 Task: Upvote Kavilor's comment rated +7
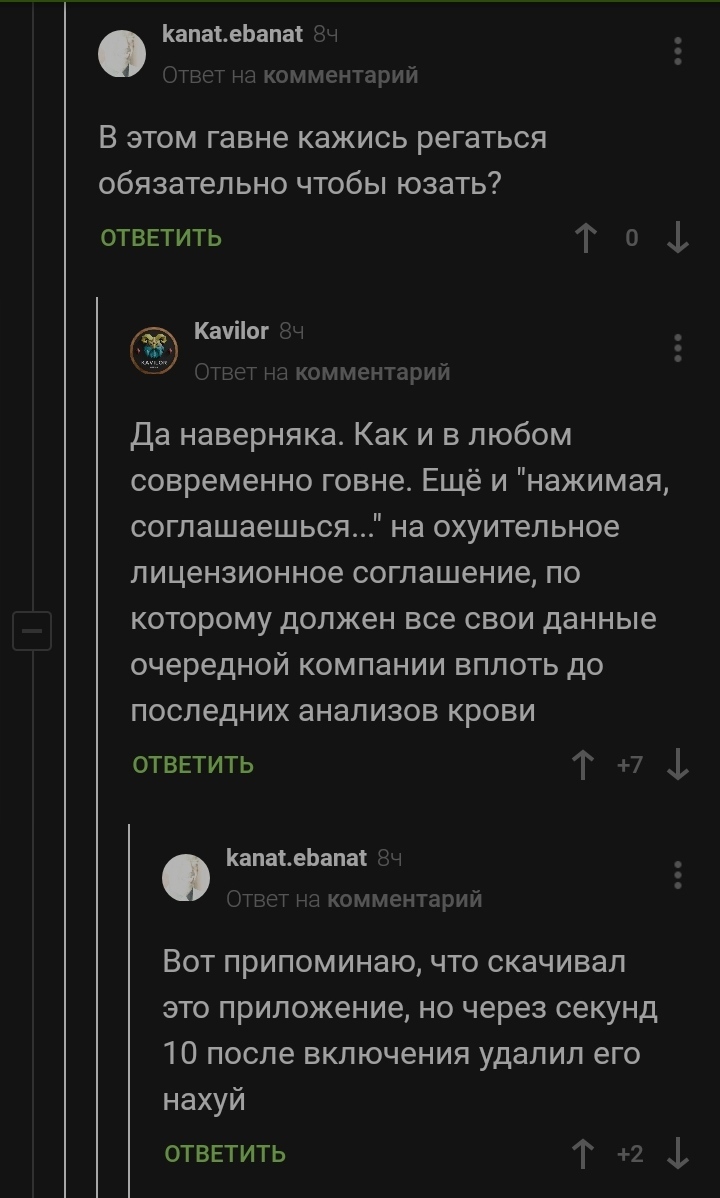(583, 766)
